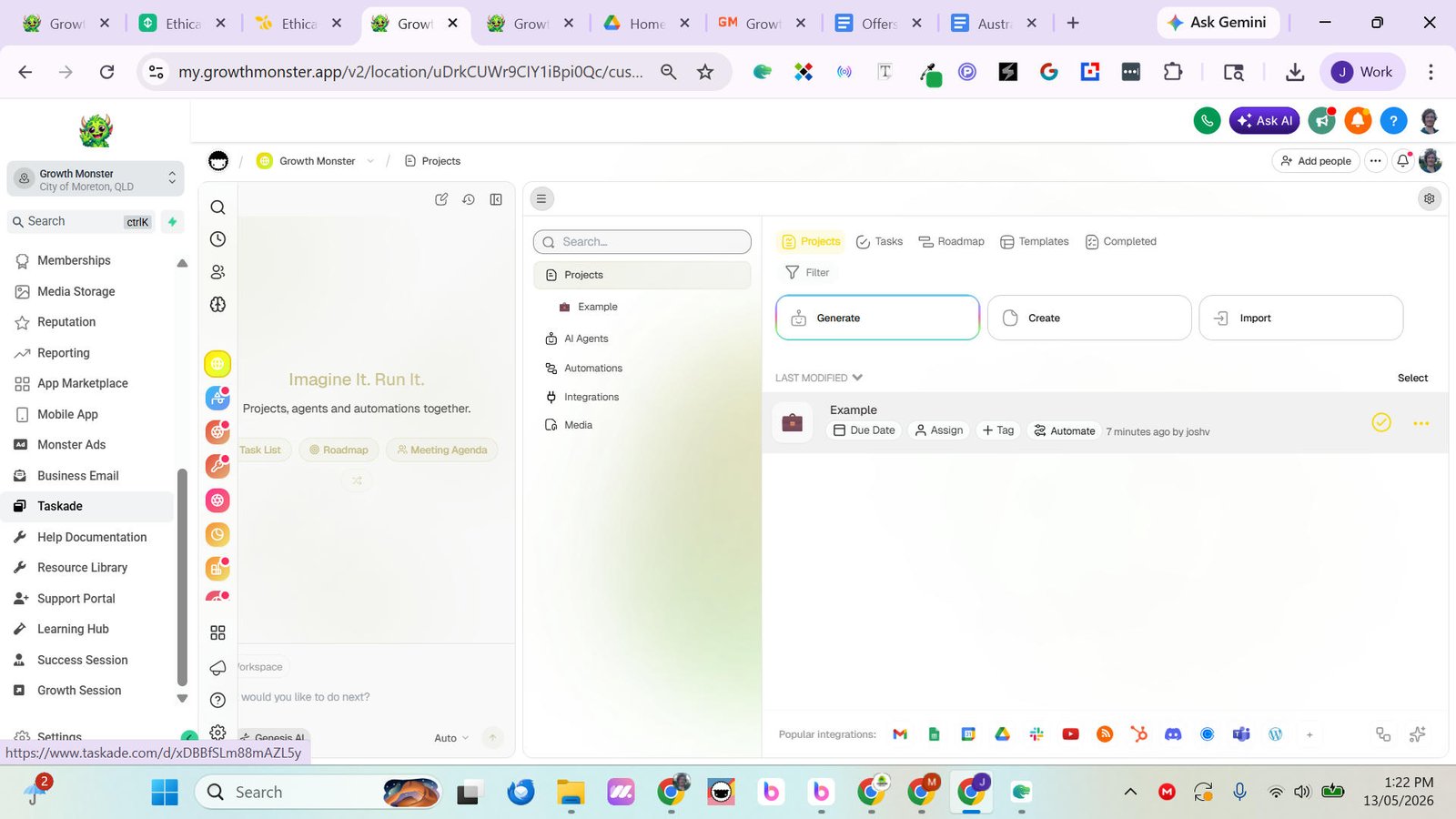Click the blue help question mark icon
Image resolution: width=1456 pixels, height=819 pixels.
pyautogui.click(x=1393, y=120)
